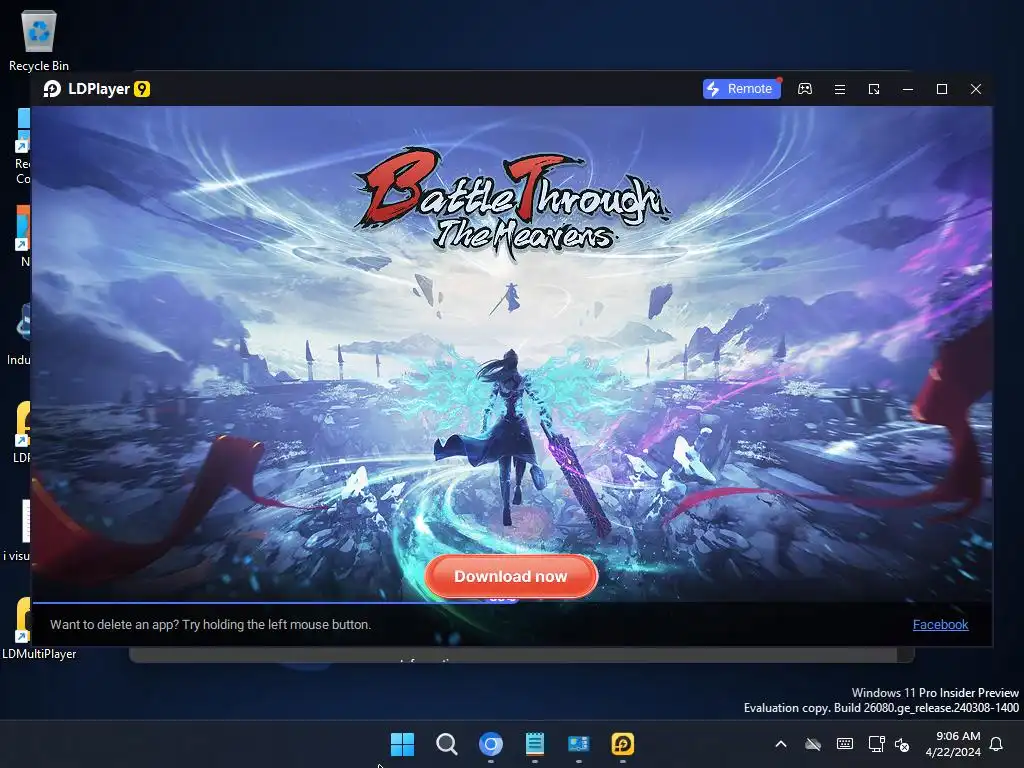The width and height of the screenshot is (1024, 768).
Task: Click the Battle Through The Heavens banner
Action: tap(511, 353)
